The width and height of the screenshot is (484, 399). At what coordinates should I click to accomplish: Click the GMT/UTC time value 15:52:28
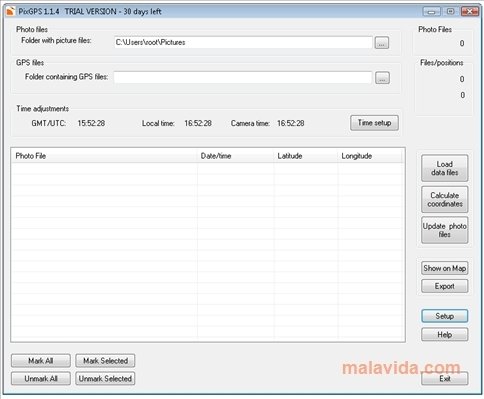click(x=91, y=123)
